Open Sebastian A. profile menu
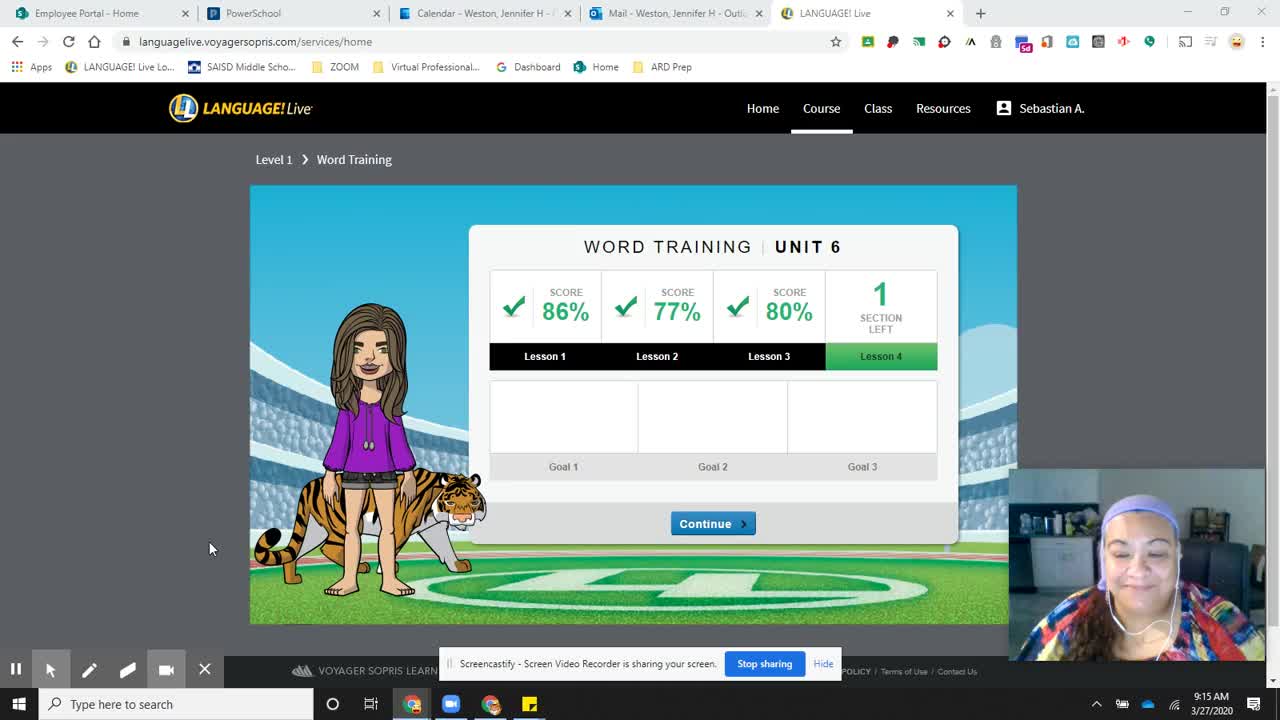1280x720 pixels. [1040, 108]
